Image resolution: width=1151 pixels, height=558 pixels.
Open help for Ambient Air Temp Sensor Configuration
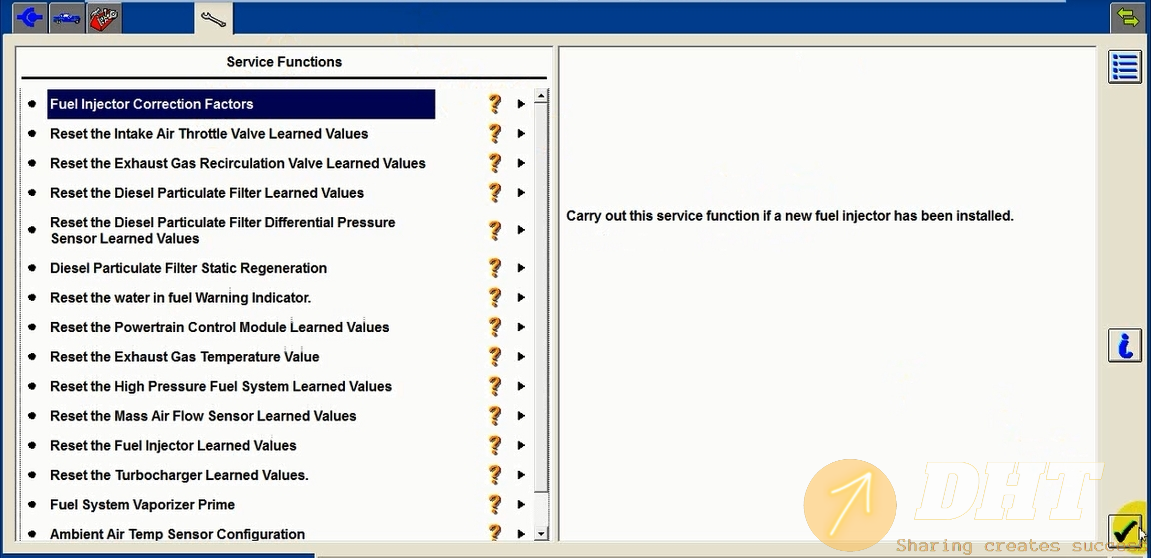(x=495, y=533)
